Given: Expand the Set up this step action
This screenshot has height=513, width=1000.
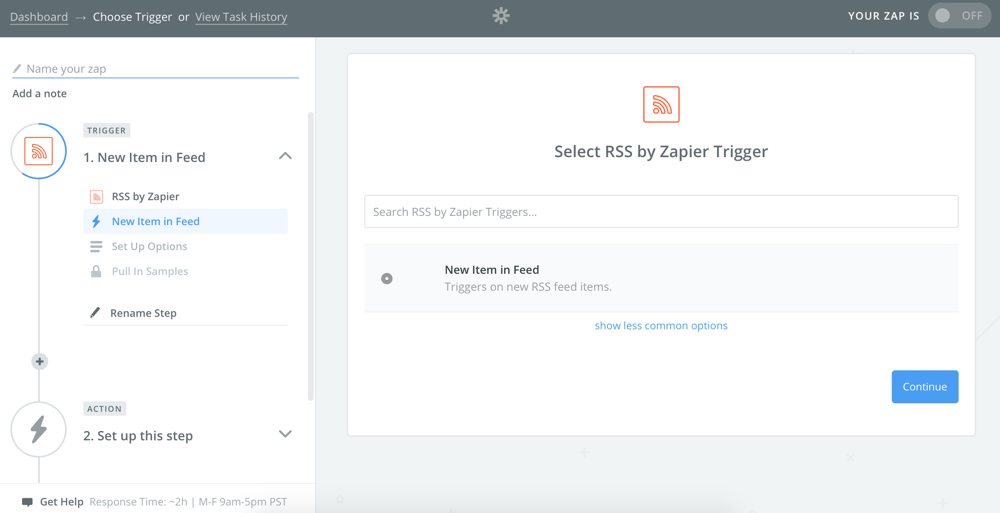Looking at the screenshot, I should coord(285,434).
